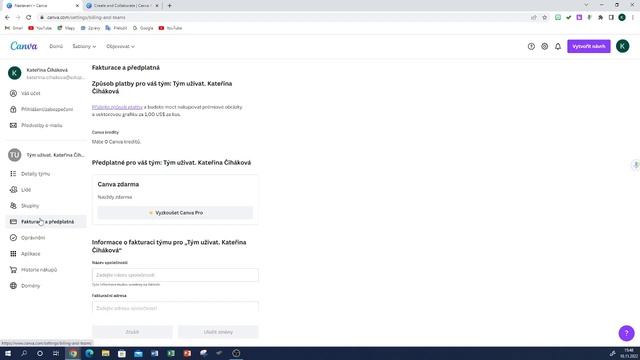Open Windows taskbar search

point(24,353)
